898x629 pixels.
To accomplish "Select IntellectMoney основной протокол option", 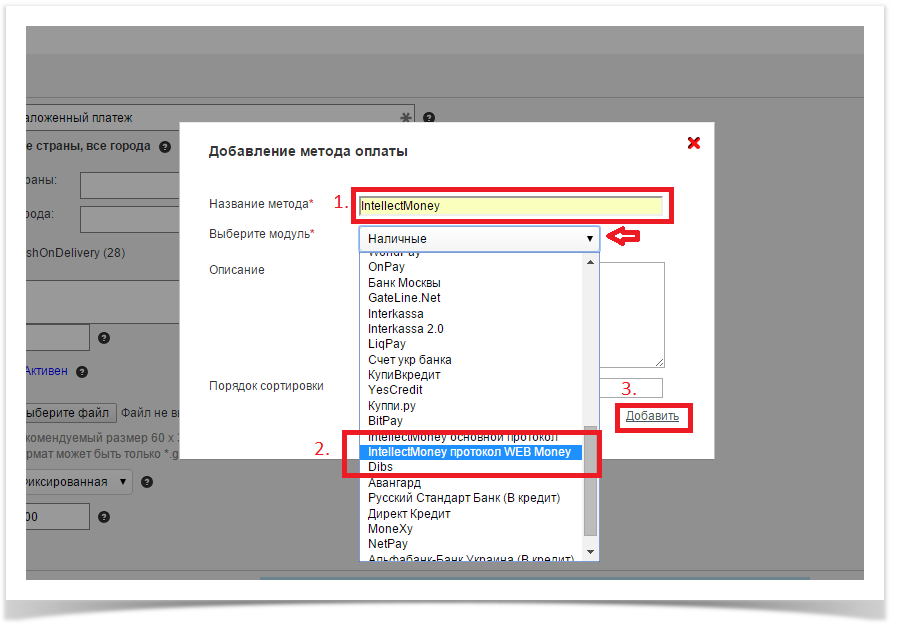I will click(463, 438).
